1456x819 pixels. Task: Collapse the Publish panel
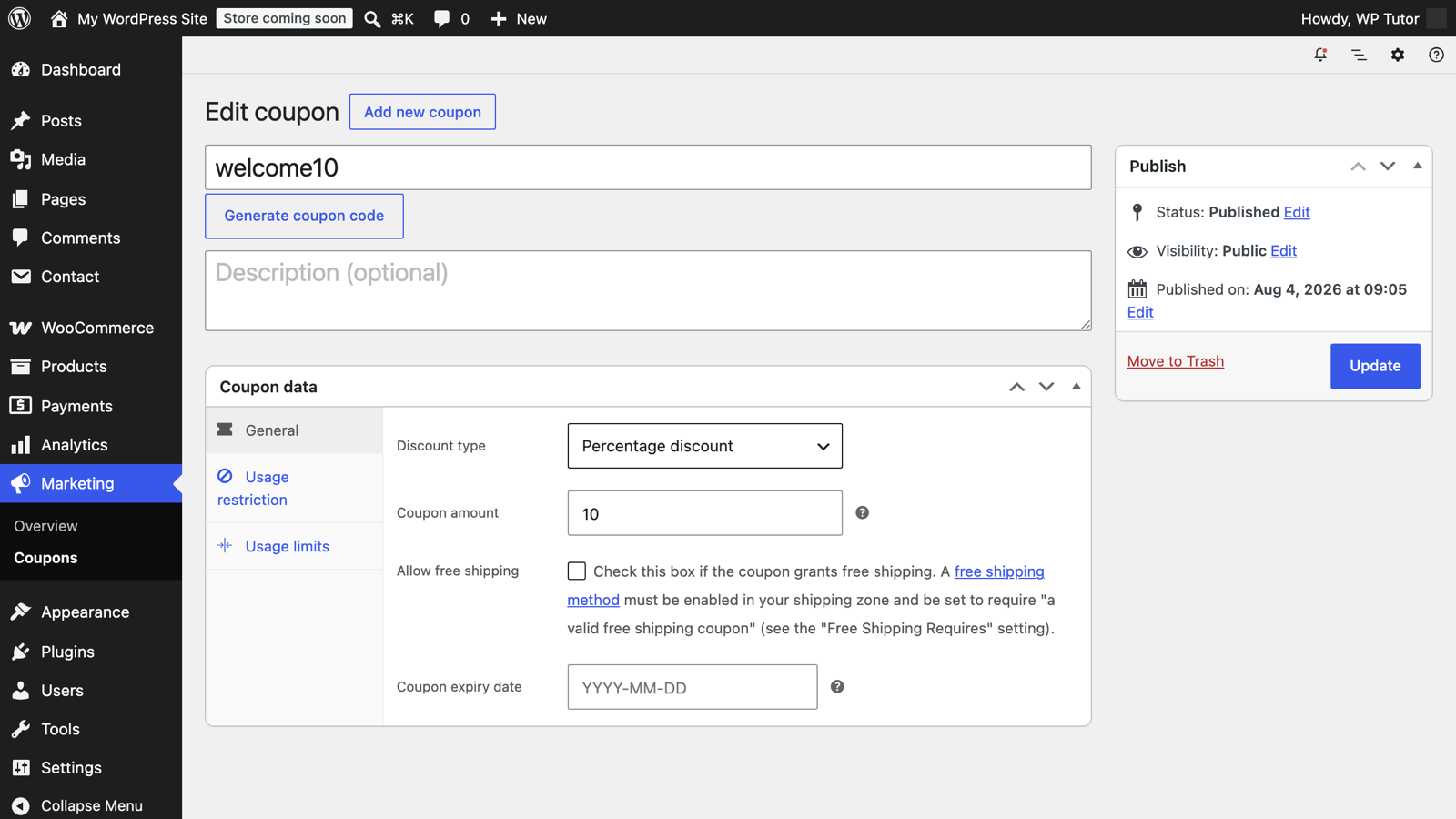click(x=1418, y=167)
